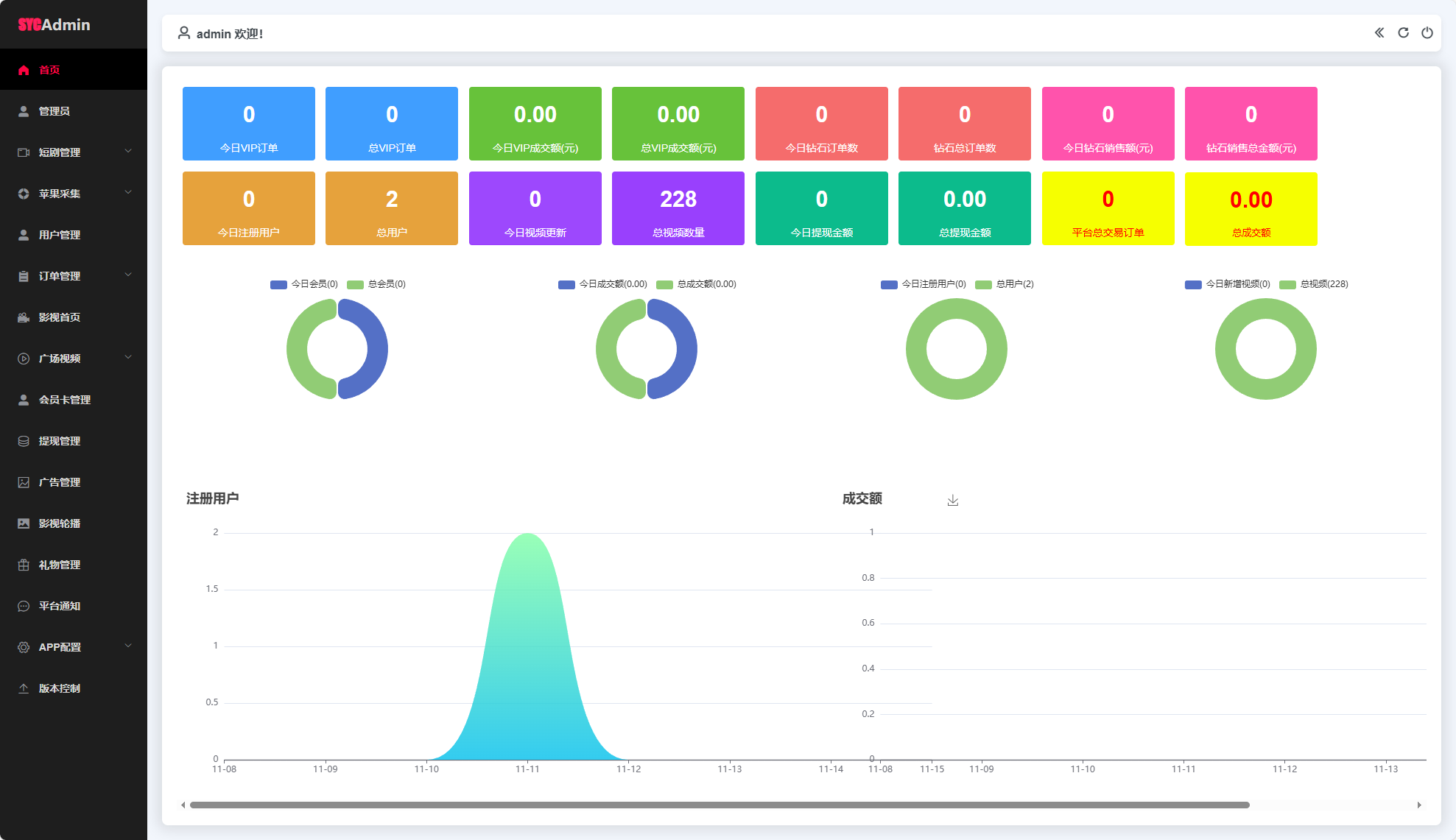Expand the 短剧管理 submenu arrow
Viewport: 1456px width, 840px height.
pyautogui.click(x=128, y=152)
